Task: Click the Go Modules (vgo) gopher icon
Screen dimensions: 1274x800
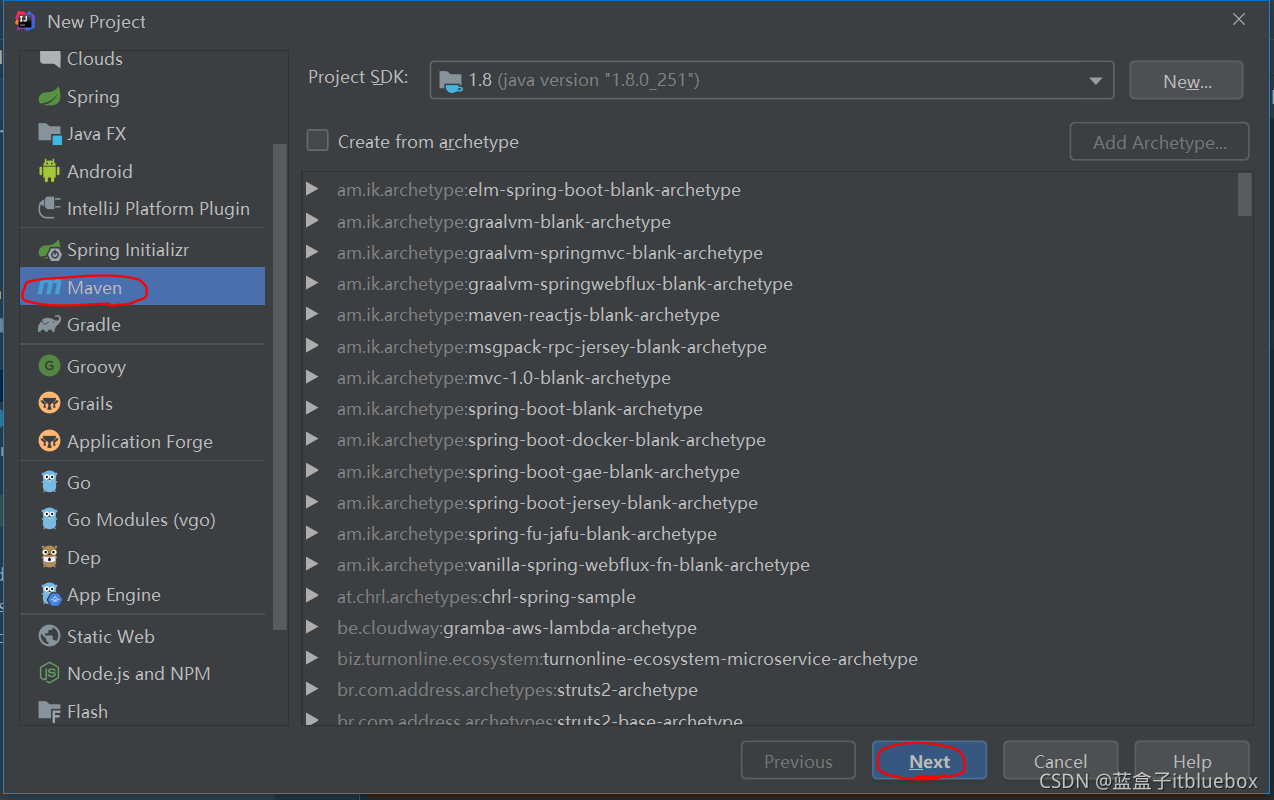Action: point(49,519)
